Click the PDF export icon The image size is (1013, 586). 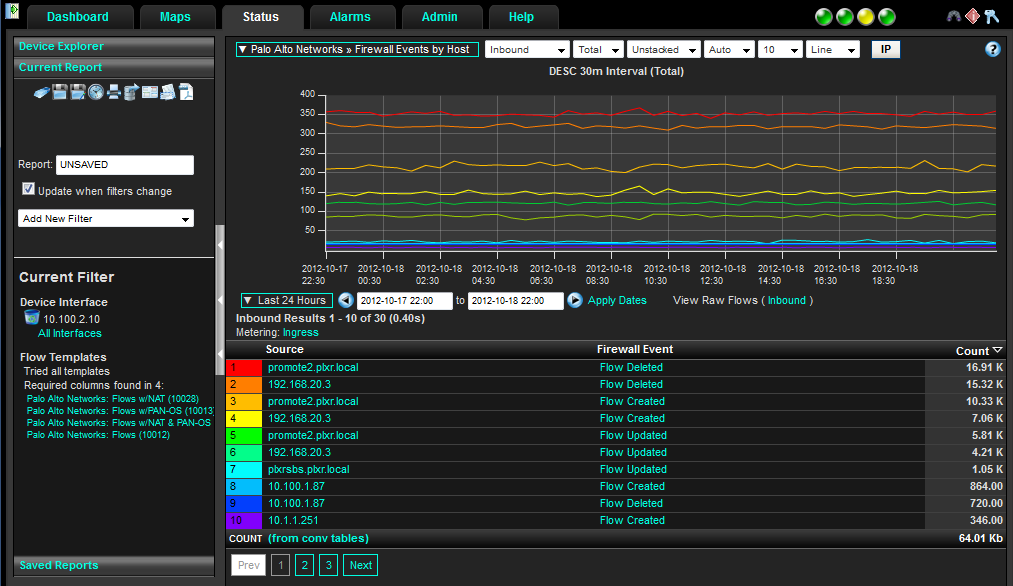point(186,92)
